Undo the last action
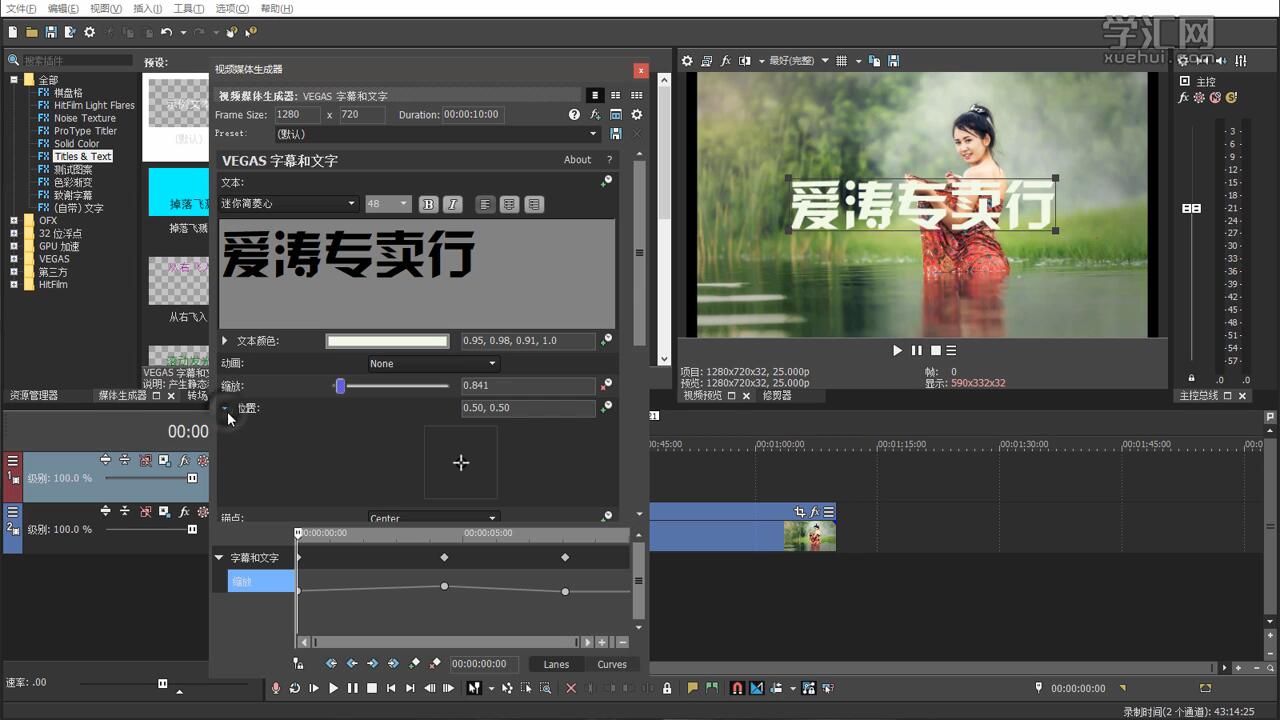This screenshot has height=720, width=1280. pos(166,32)
